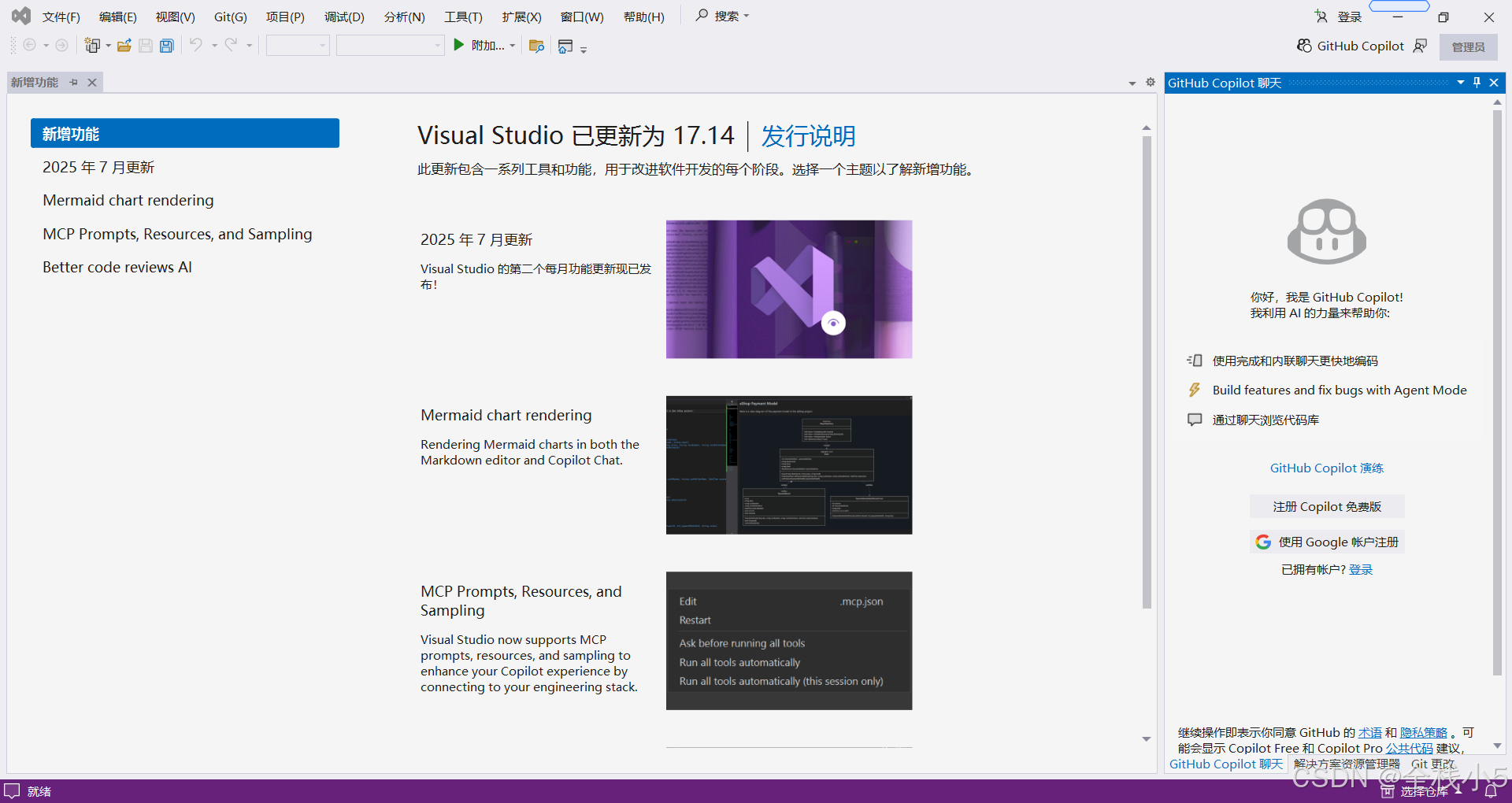Click the 管理员 button
The image size is (1512, 803).
[1468, 46]
